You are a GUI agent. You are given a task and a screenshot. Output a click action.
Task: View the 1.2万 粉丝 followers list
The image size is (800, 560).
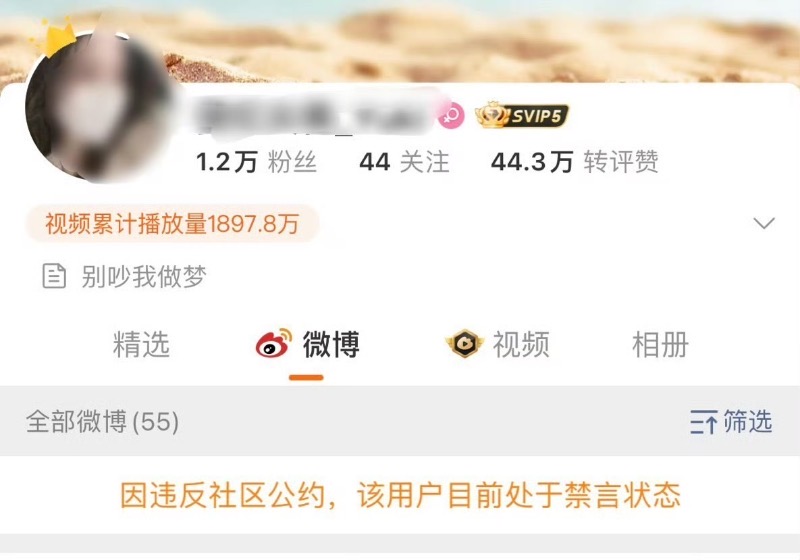[257, 162]
